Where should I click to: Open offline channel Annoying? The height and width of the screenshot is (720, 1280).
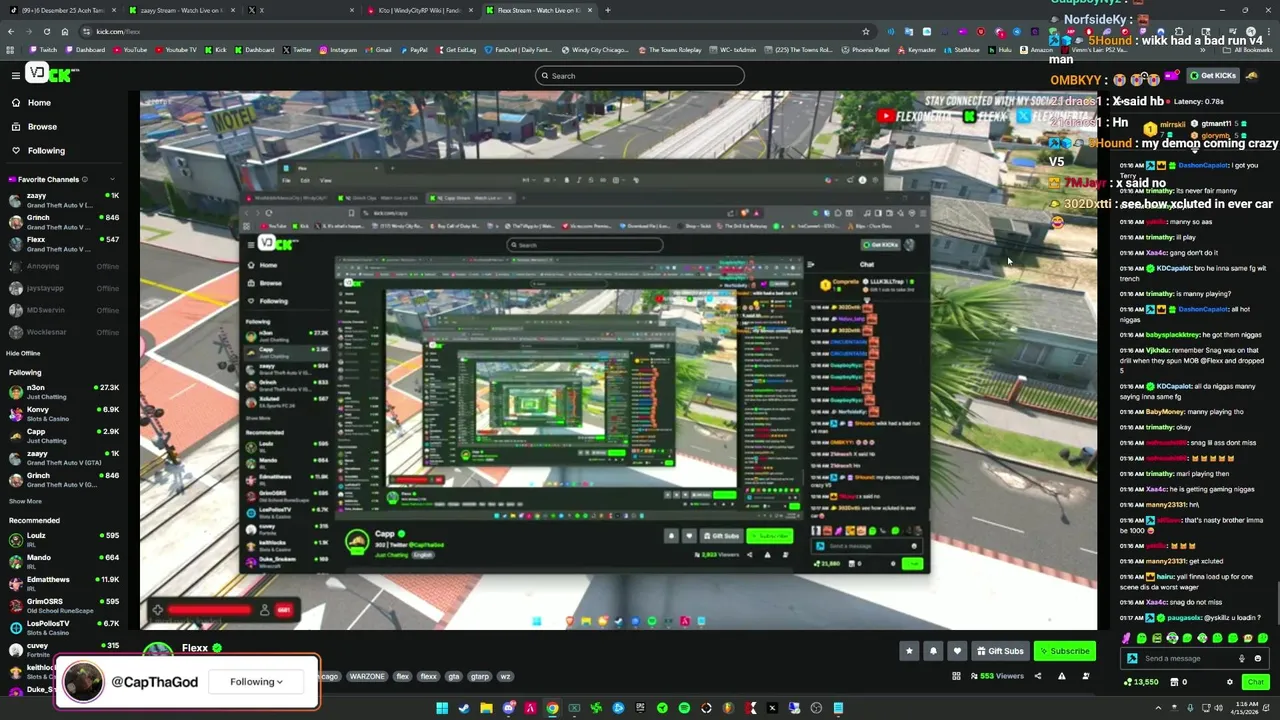coord(62,266)
